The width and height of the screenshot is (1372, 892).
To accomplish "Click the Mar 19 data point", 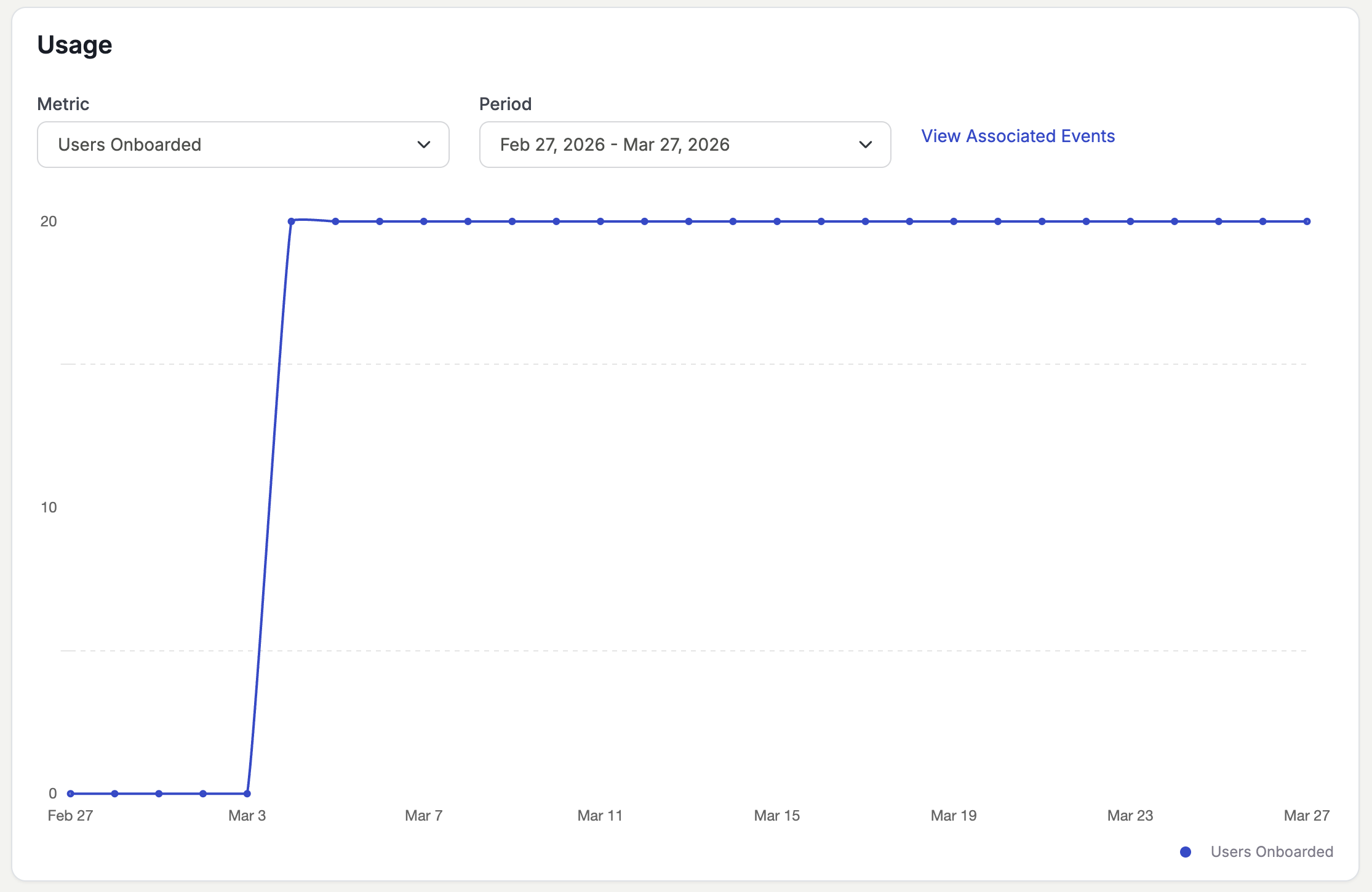I will (x=954, y=221).
